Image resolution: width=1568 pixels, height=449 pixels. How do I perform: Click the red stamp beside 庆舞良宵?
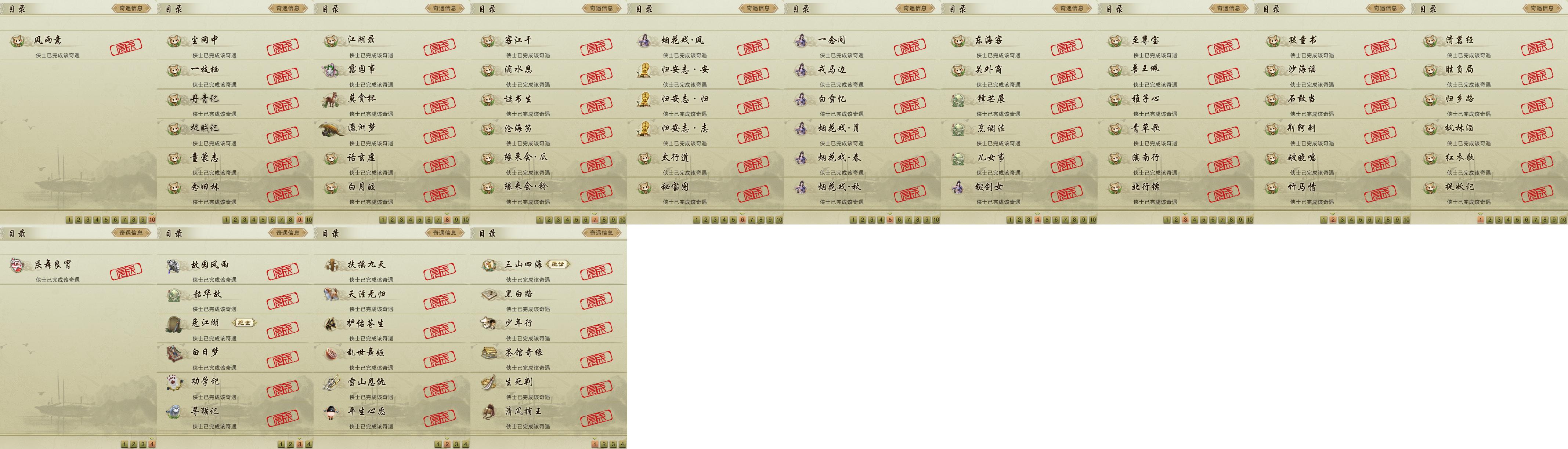[x=126, y=271]
